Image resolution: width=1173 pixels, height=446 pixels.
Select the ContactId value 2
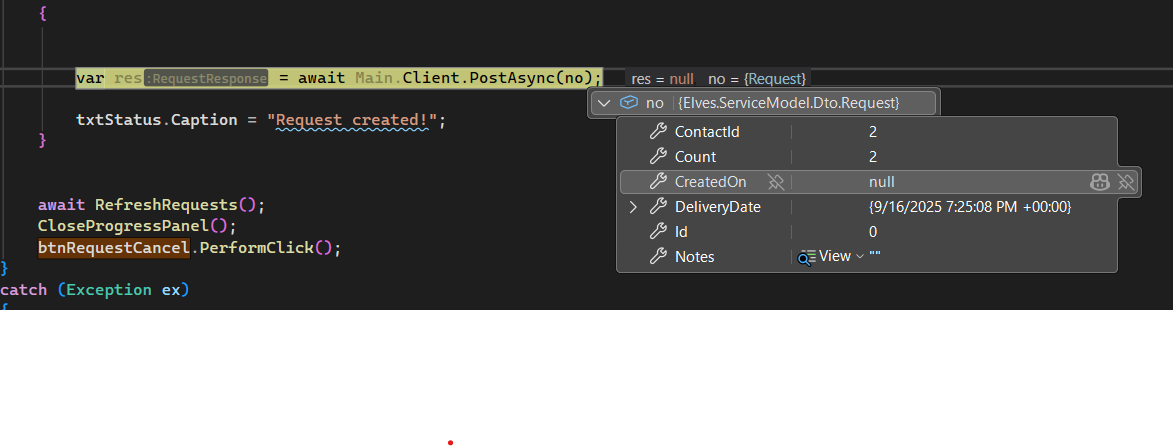pos(873,132)
